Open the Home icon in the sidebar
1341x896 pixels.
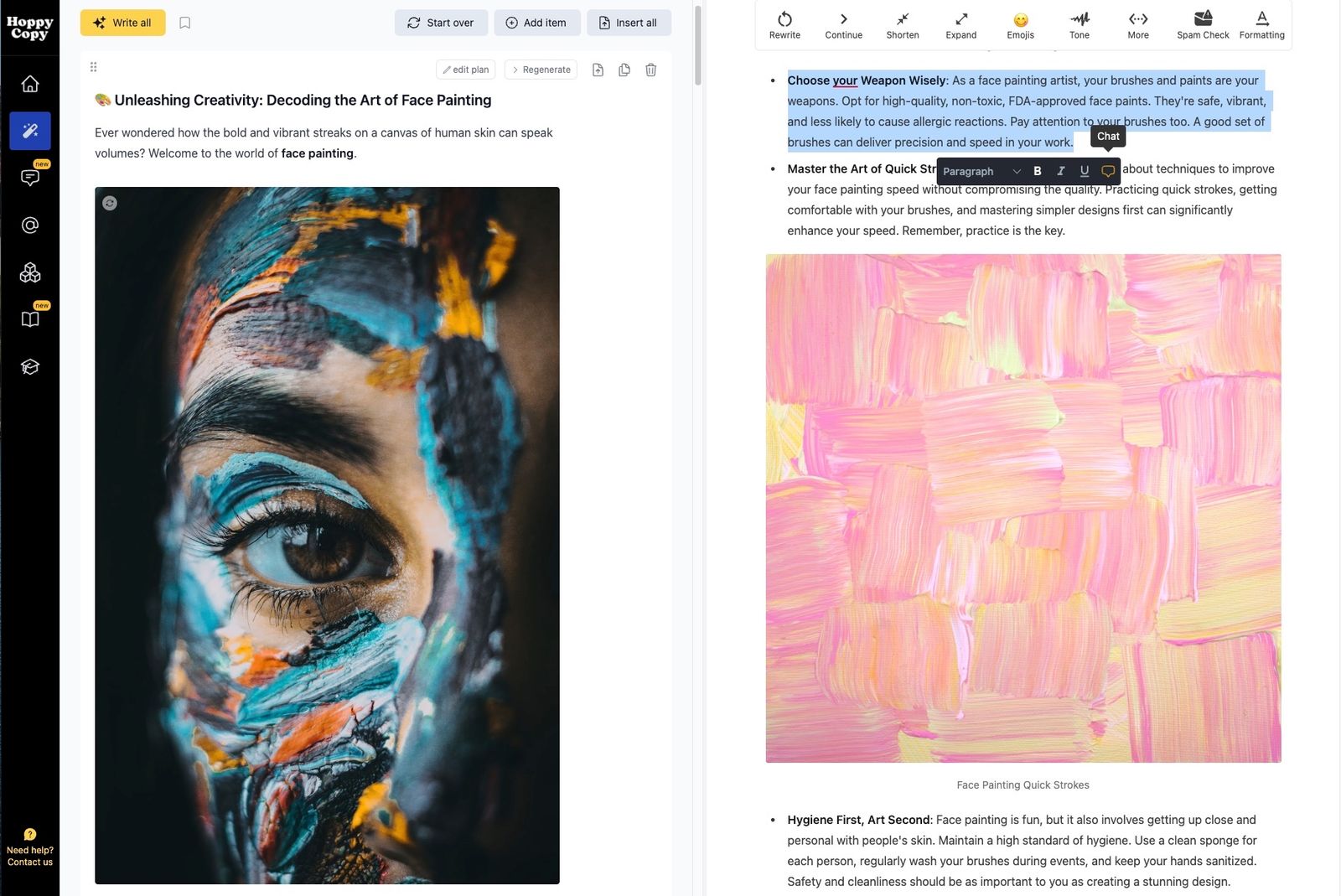point(30,83)
